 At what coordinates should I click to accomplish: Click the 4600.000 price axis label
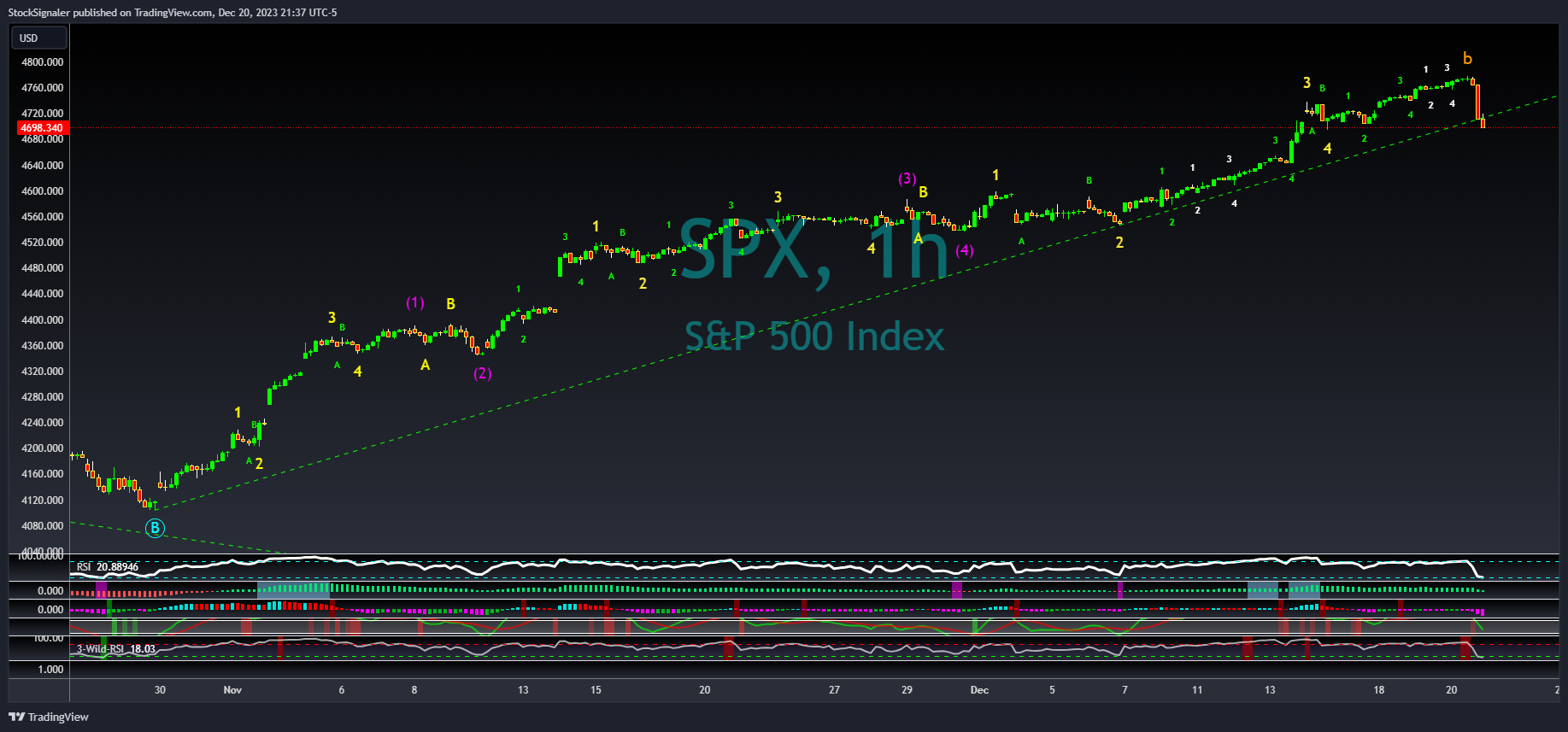coord(43,191)
